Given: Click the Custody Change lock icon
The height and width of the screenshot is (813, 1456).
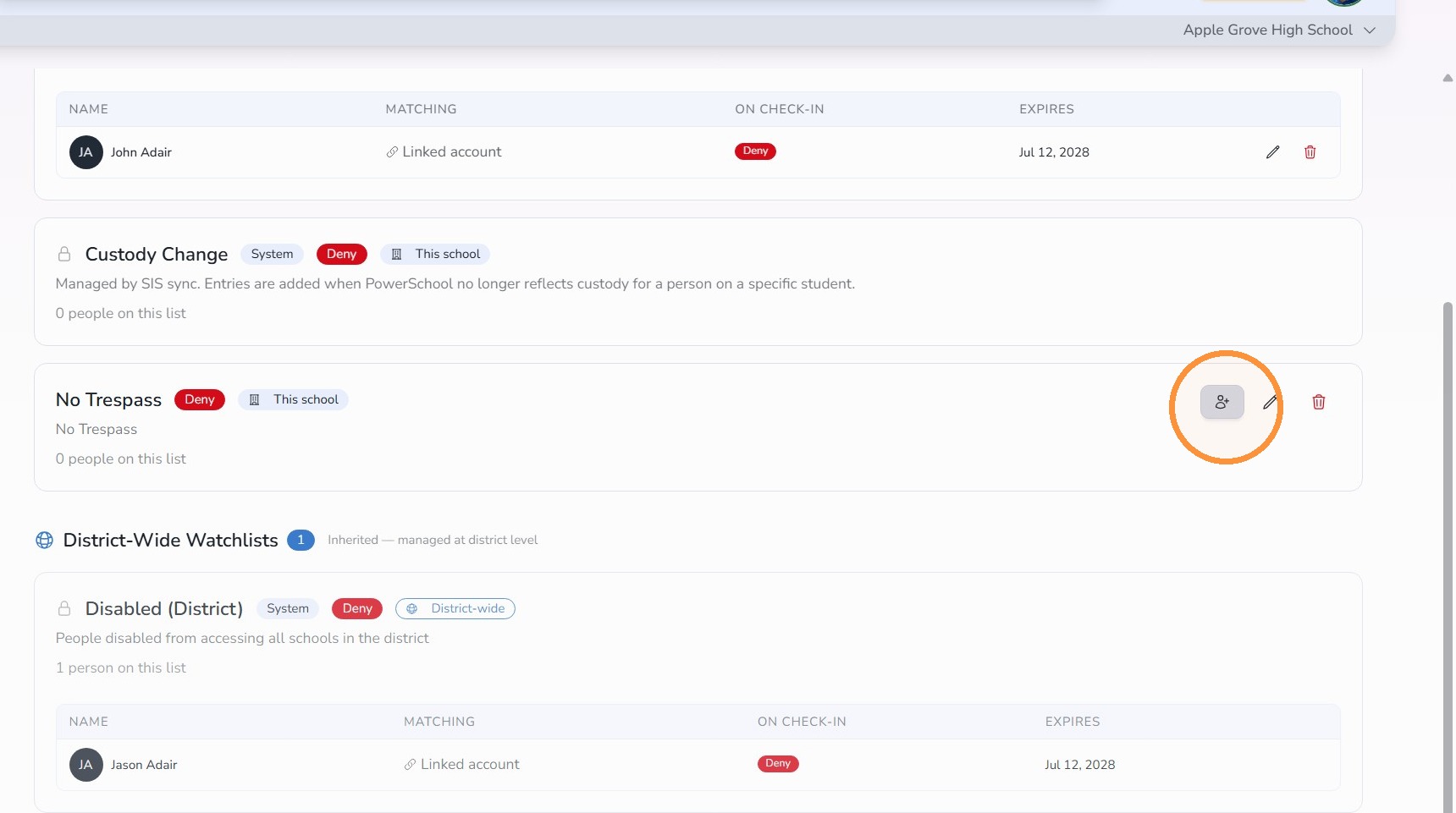Looking at the screenshot, I should (x=64, y=254).
